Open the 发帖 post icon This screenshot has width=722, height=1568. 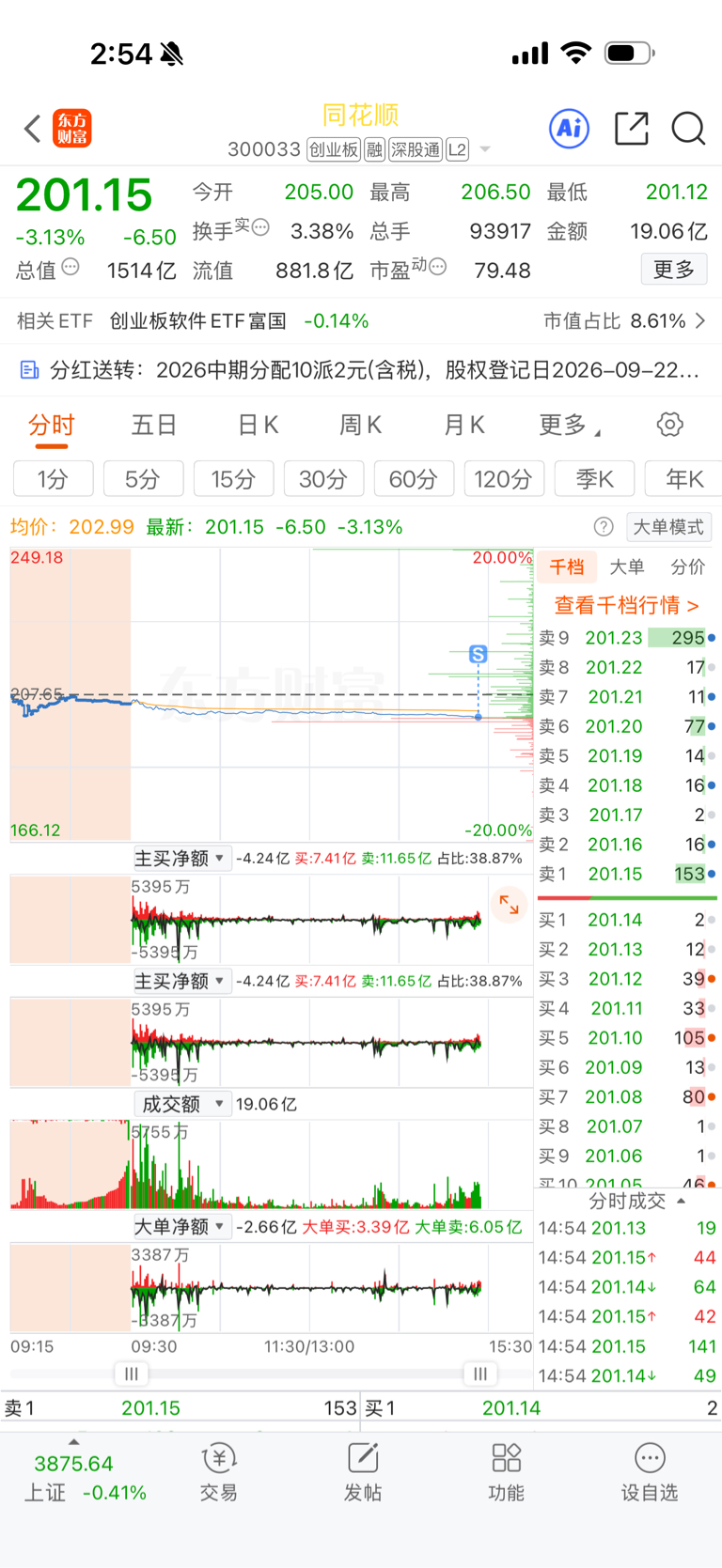[x=363, y=1472]
